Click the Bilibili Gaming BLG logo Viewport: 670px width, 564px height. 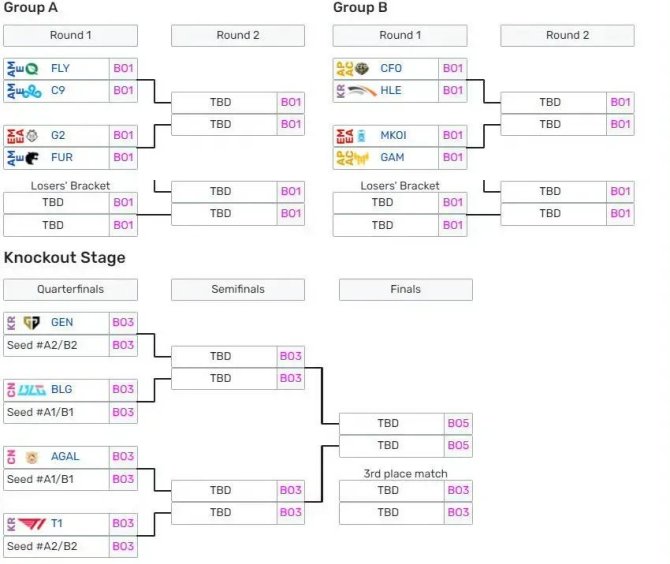[x=32, y=390]
